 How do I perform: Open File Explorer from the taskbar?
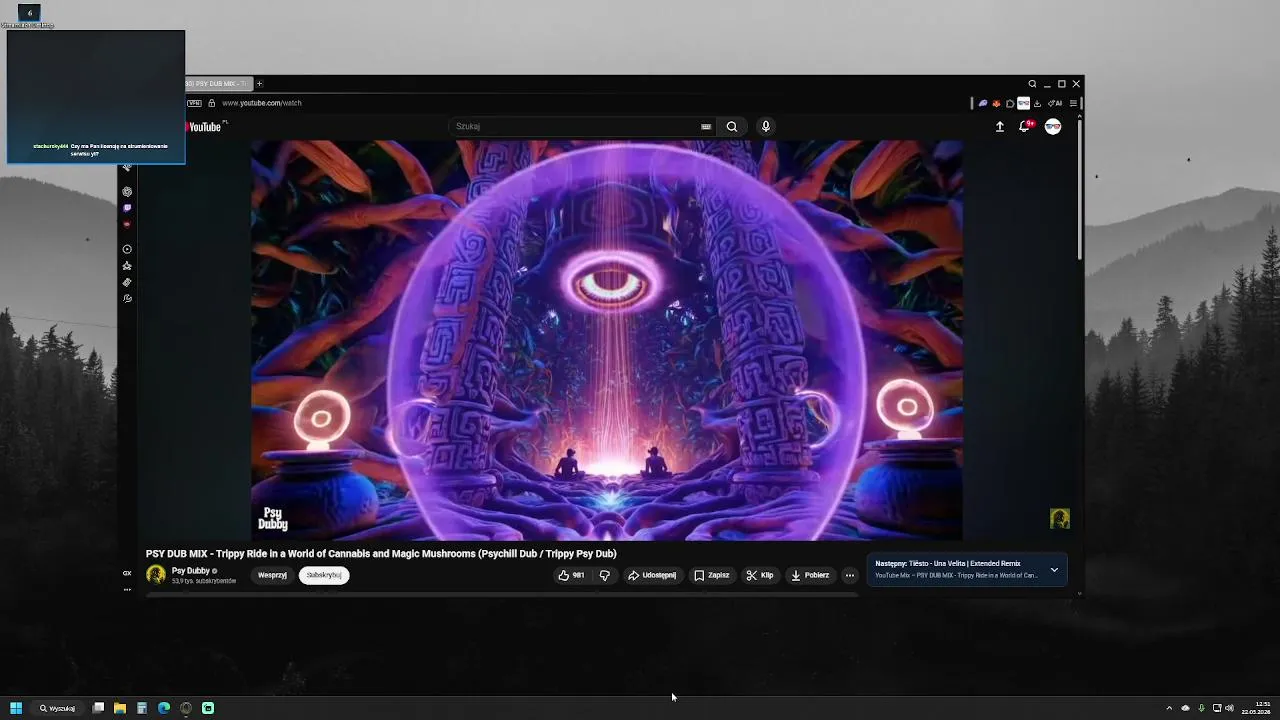(x=120, y=708)
